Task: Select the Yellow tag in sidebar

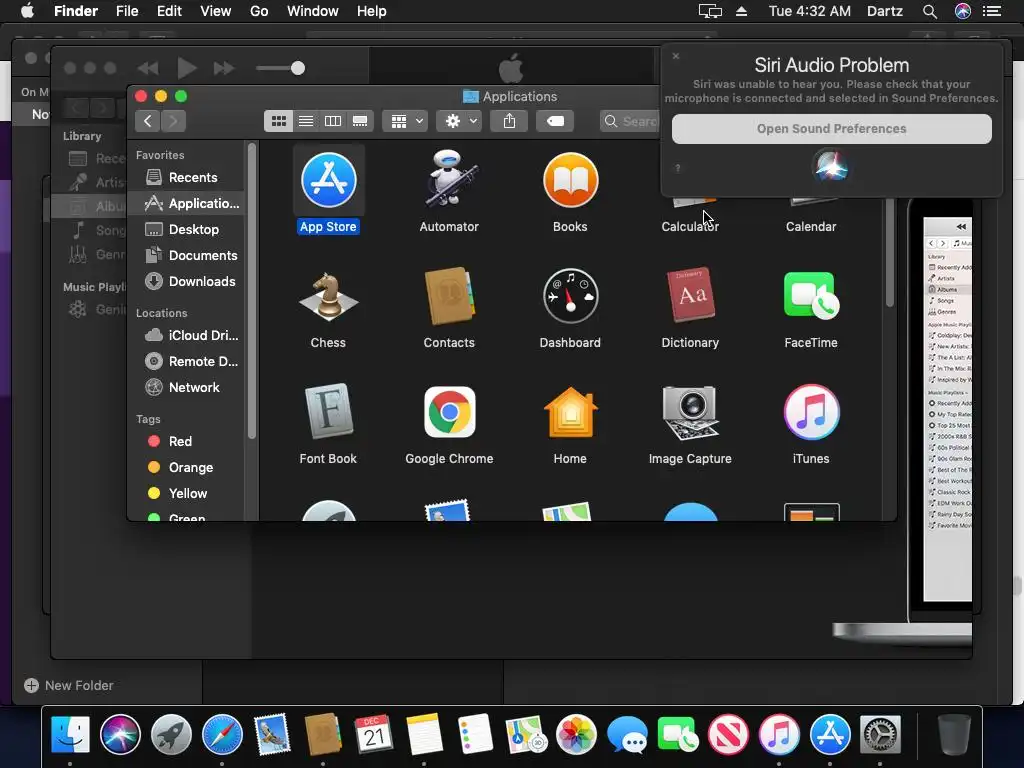Action: coord(186,494)
